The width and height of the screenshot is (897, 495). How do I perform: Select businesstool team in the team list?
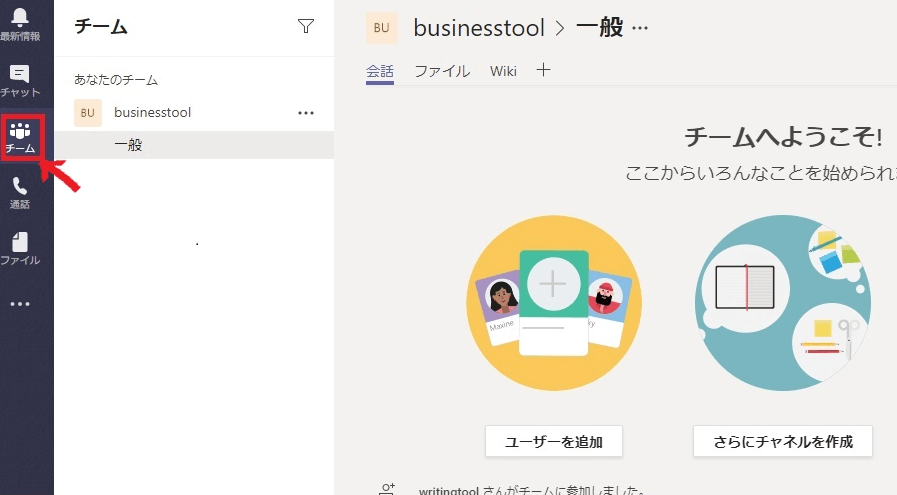click(x=152, y=113)
